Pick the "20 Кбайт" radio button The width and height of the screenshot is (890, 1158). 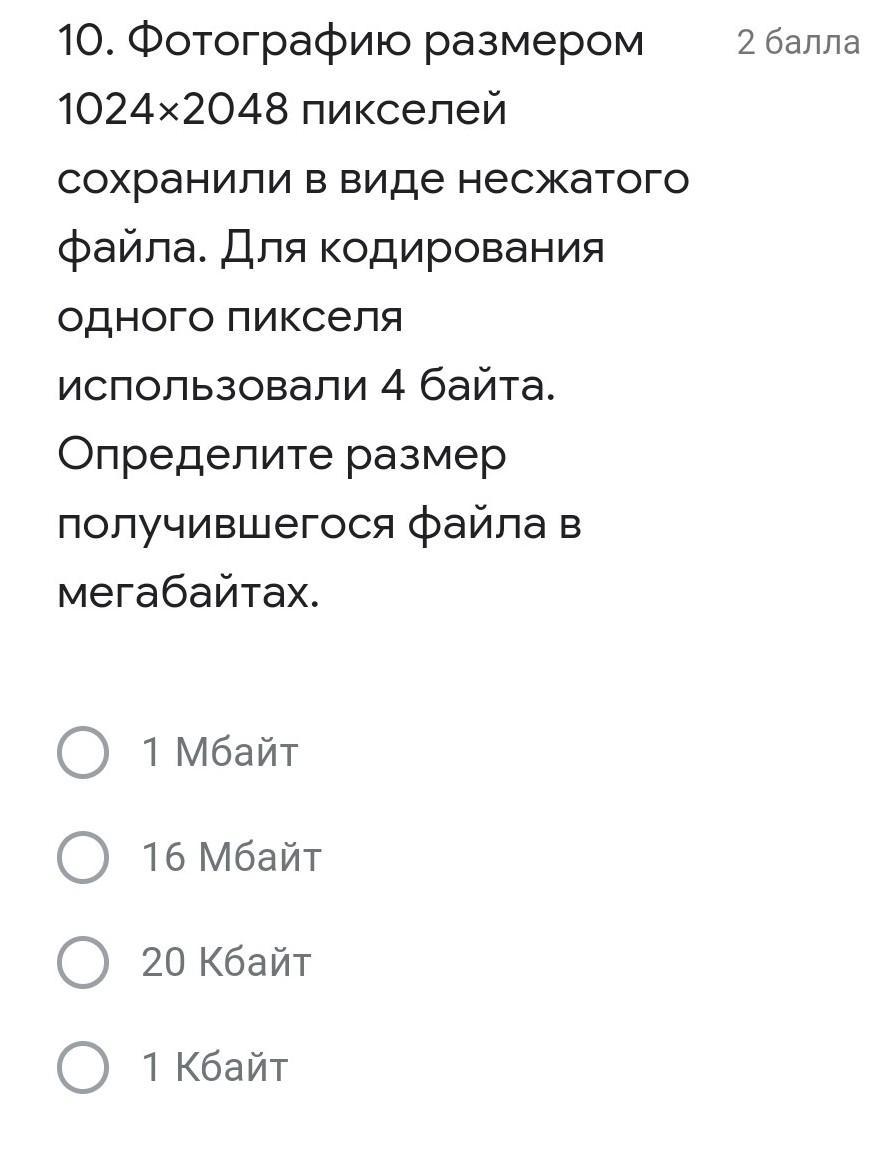click(x=83, y=962)
